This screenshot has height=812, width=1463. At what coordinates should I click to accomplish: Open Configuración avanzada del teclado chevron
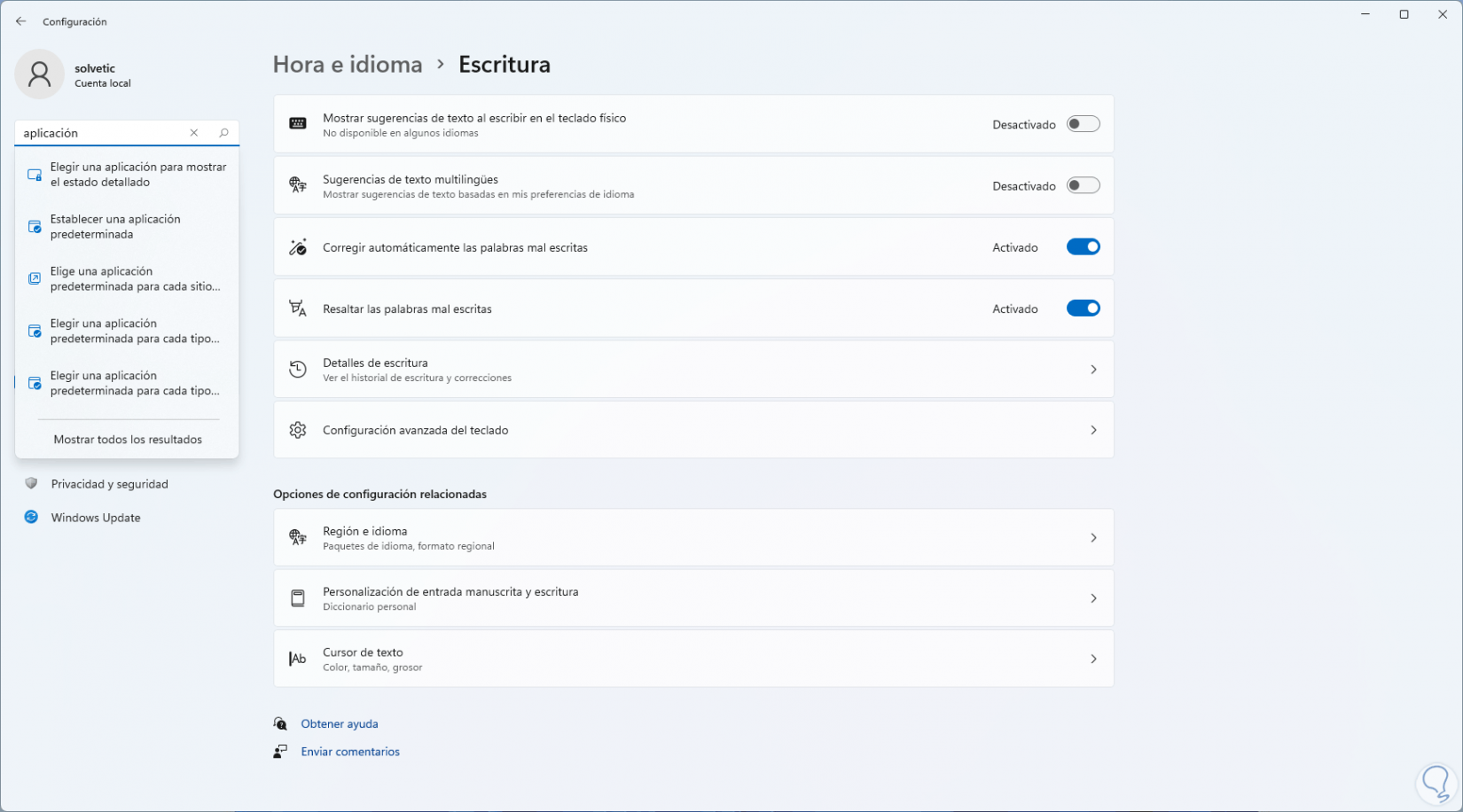[1093, 430]
